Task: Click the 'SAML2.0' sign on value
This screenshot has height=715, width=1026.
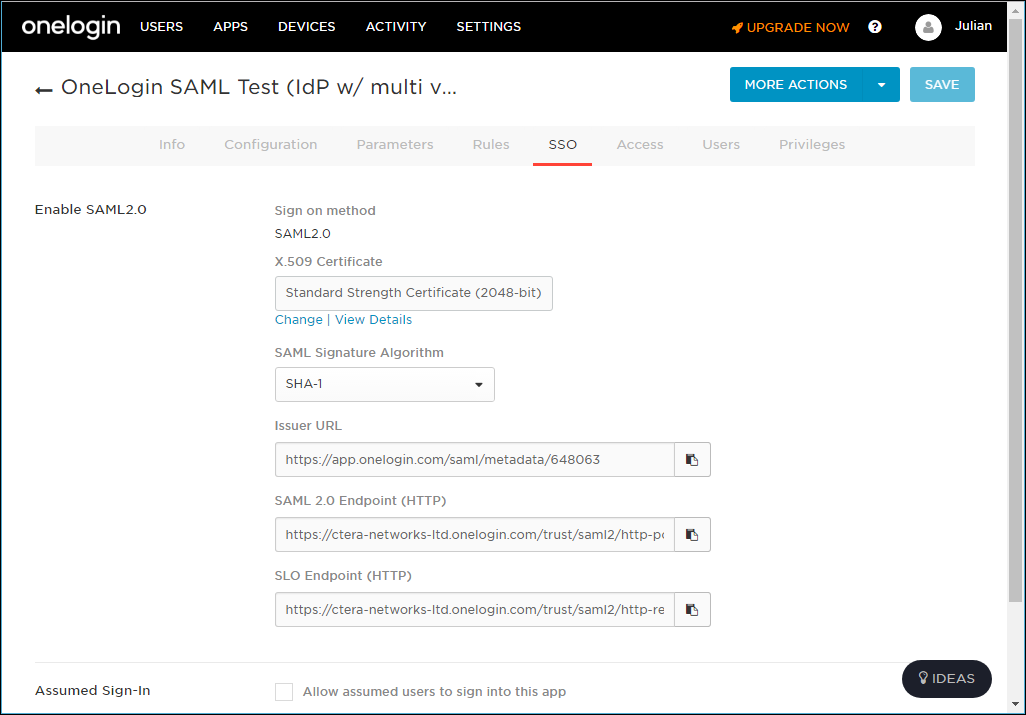Action: click(x=303, y=234)
